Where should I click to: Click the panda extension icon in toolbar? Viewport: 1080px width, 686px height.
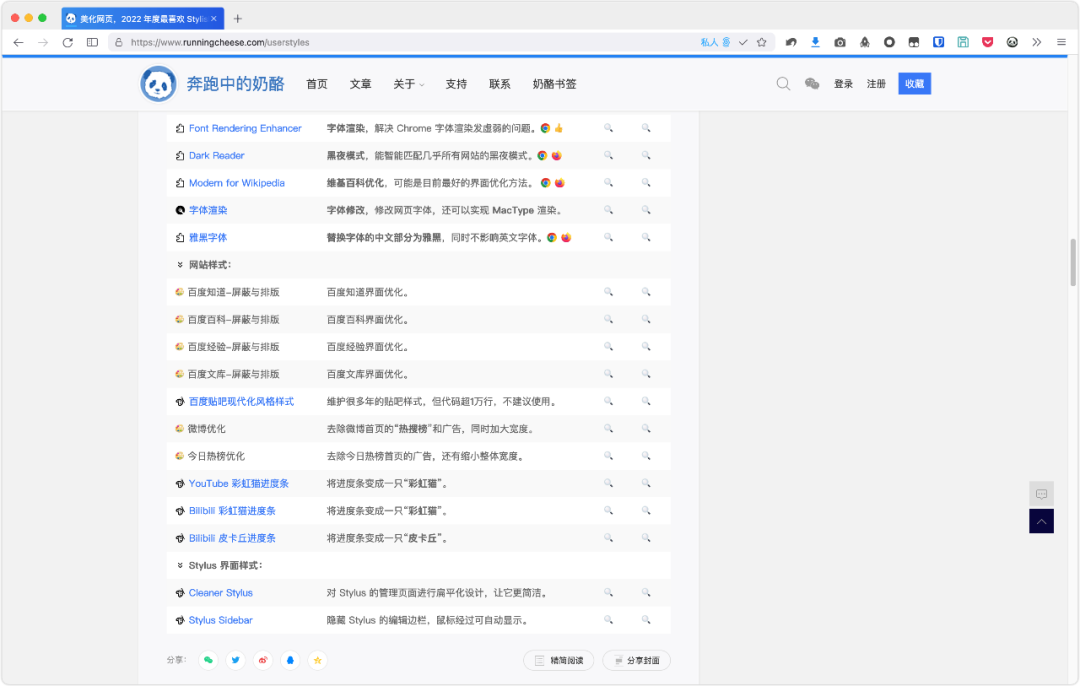point(1012,42)
